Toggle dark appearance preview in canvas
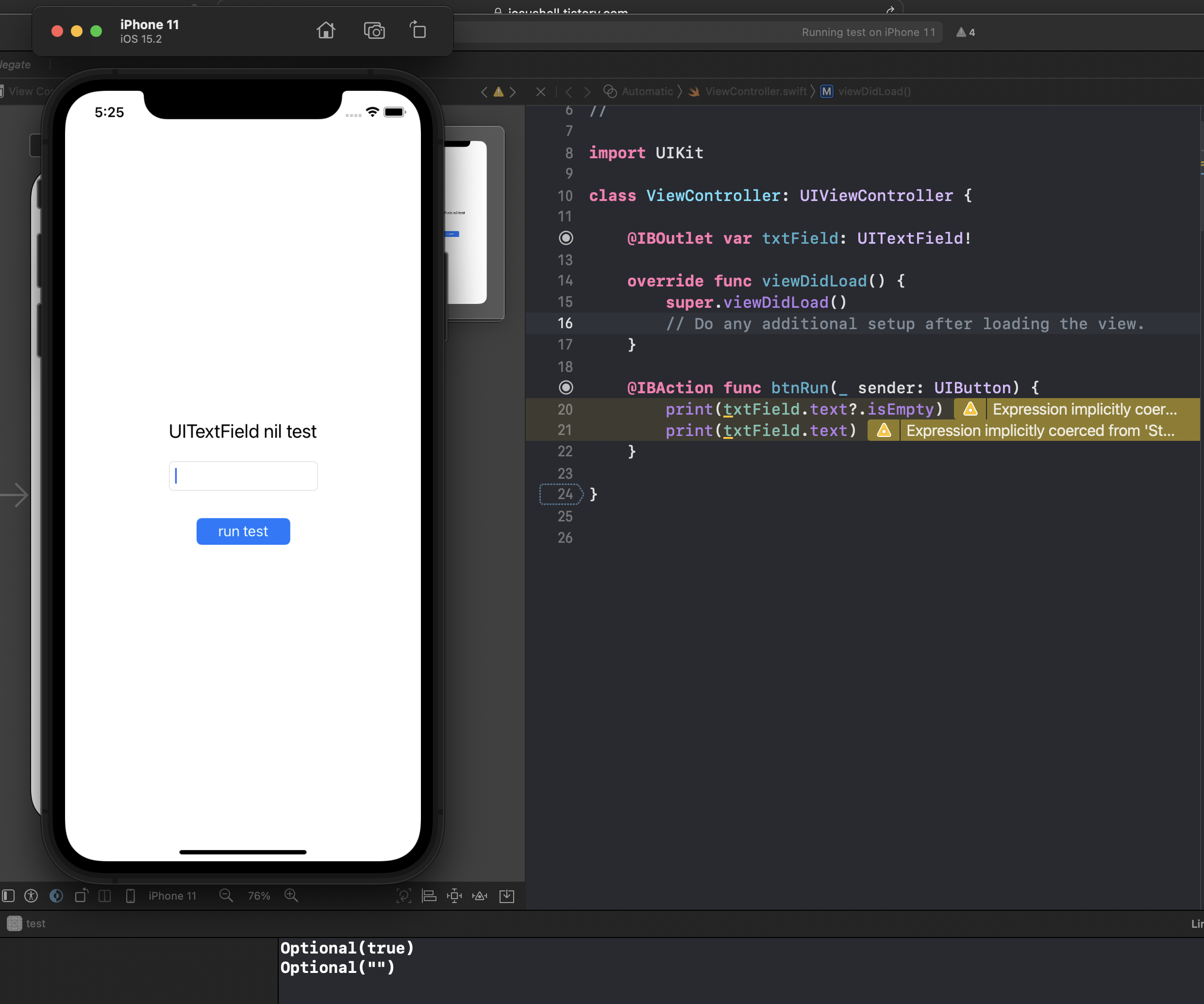 [56, 896]
